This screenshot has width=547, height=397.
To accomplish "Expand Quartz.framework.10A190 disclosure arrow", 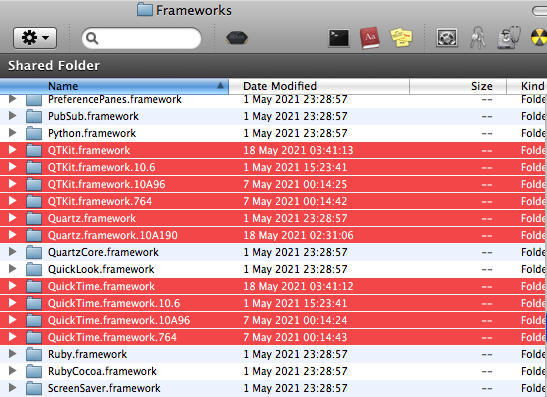I will pos(13,235).
